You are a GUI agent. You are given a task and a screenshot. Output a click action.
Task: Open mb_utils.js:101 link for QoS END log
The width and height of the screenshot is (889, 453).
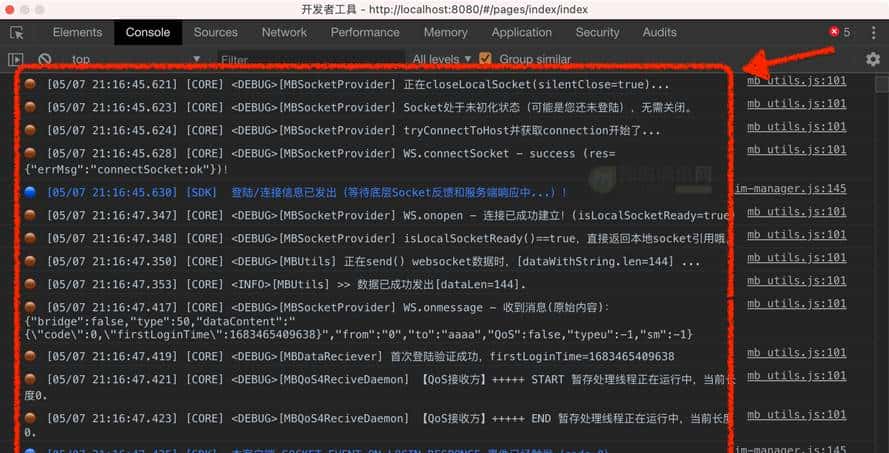point(797,414)
